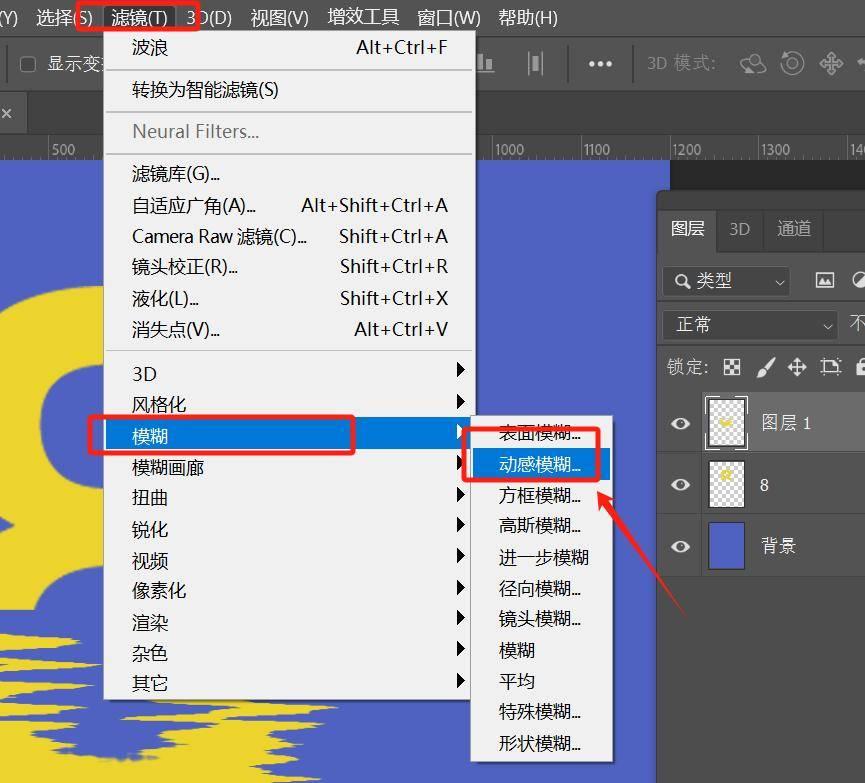
Task: Expand the 扭曲 filter submenu
Action: pos(149,497)
